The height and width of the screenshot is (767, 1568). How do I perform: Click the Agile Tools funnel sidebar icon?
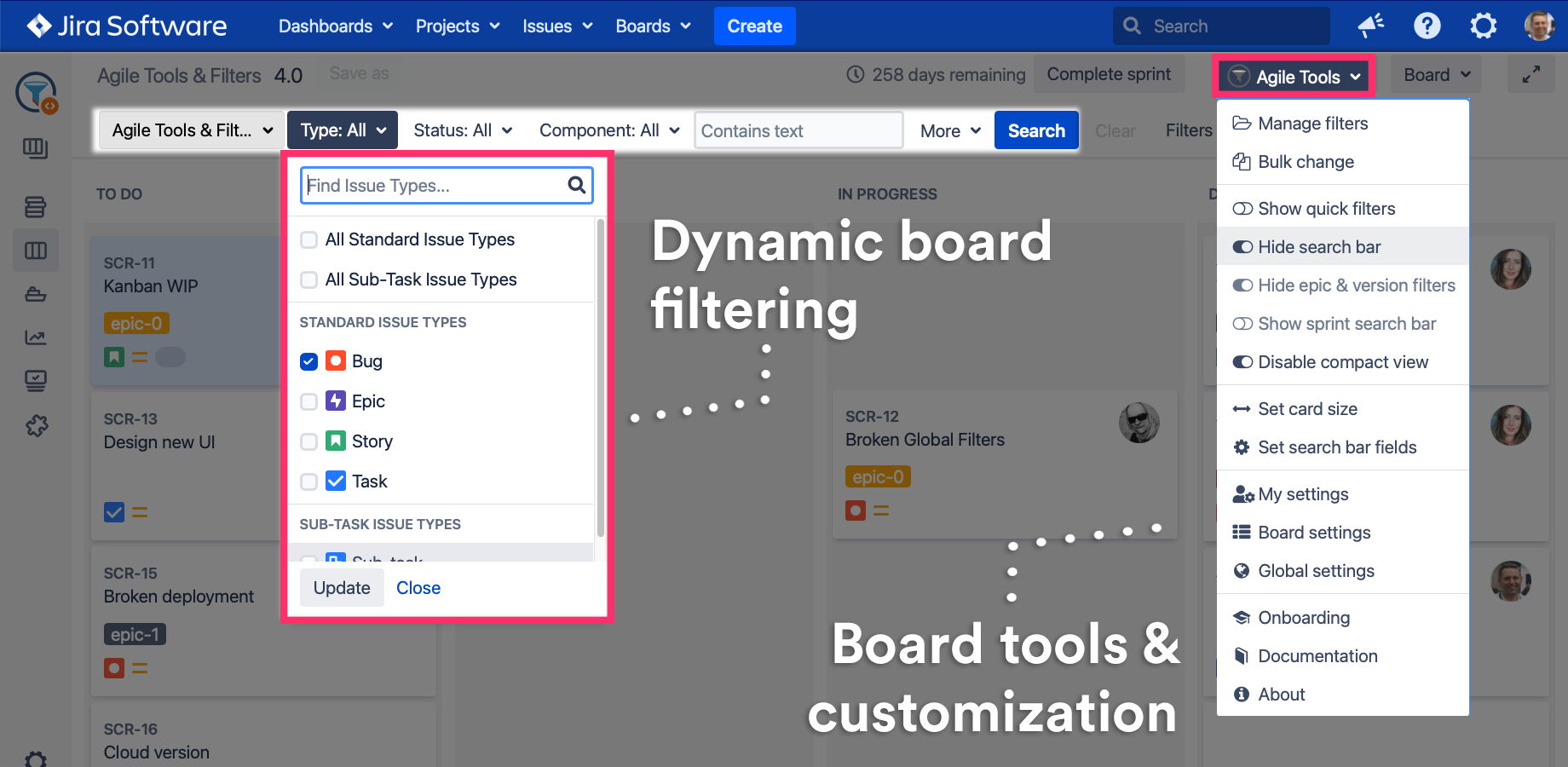[x=36, y=92]
